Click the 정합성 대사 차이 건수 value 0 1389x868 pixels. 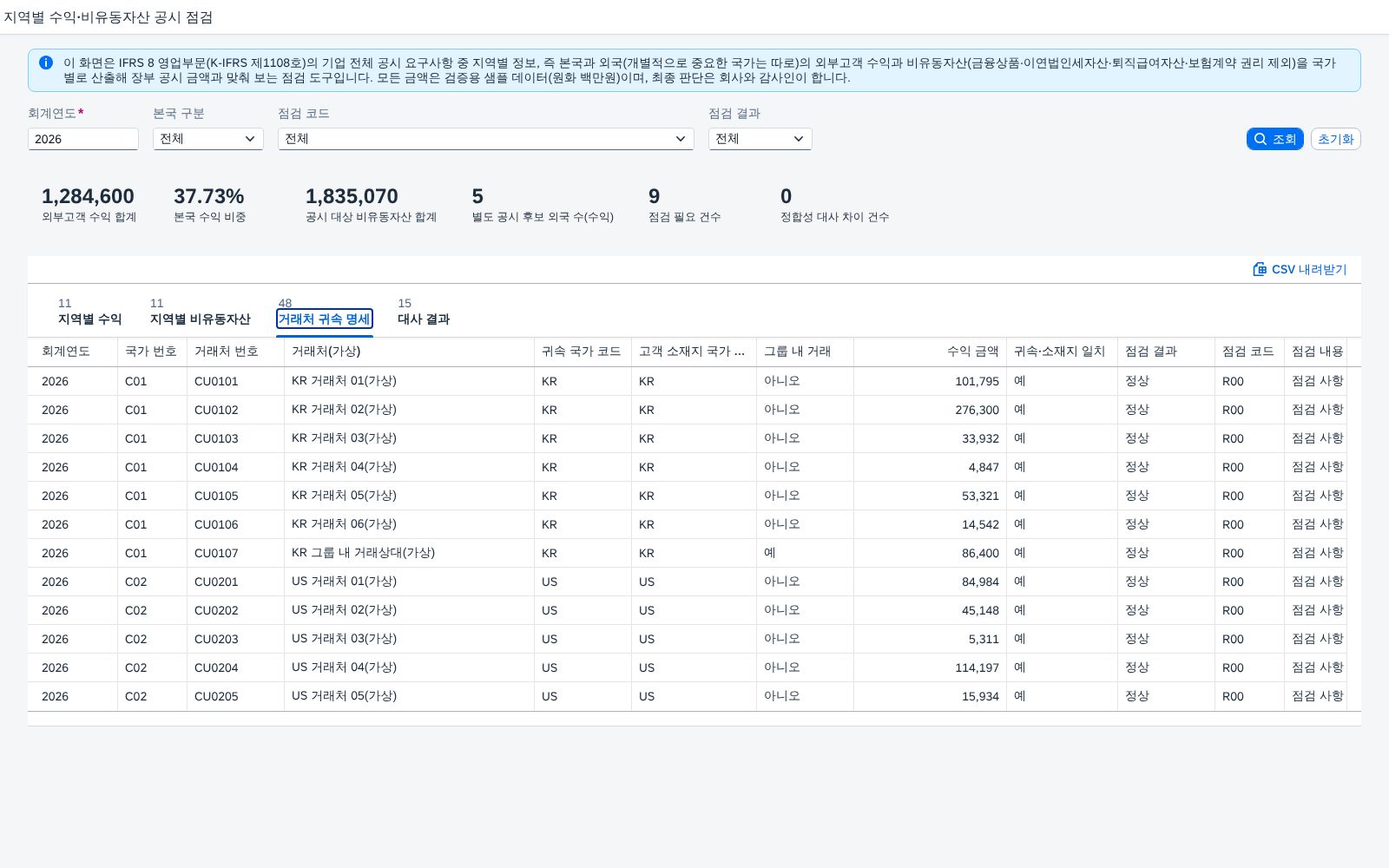(787, 196)
